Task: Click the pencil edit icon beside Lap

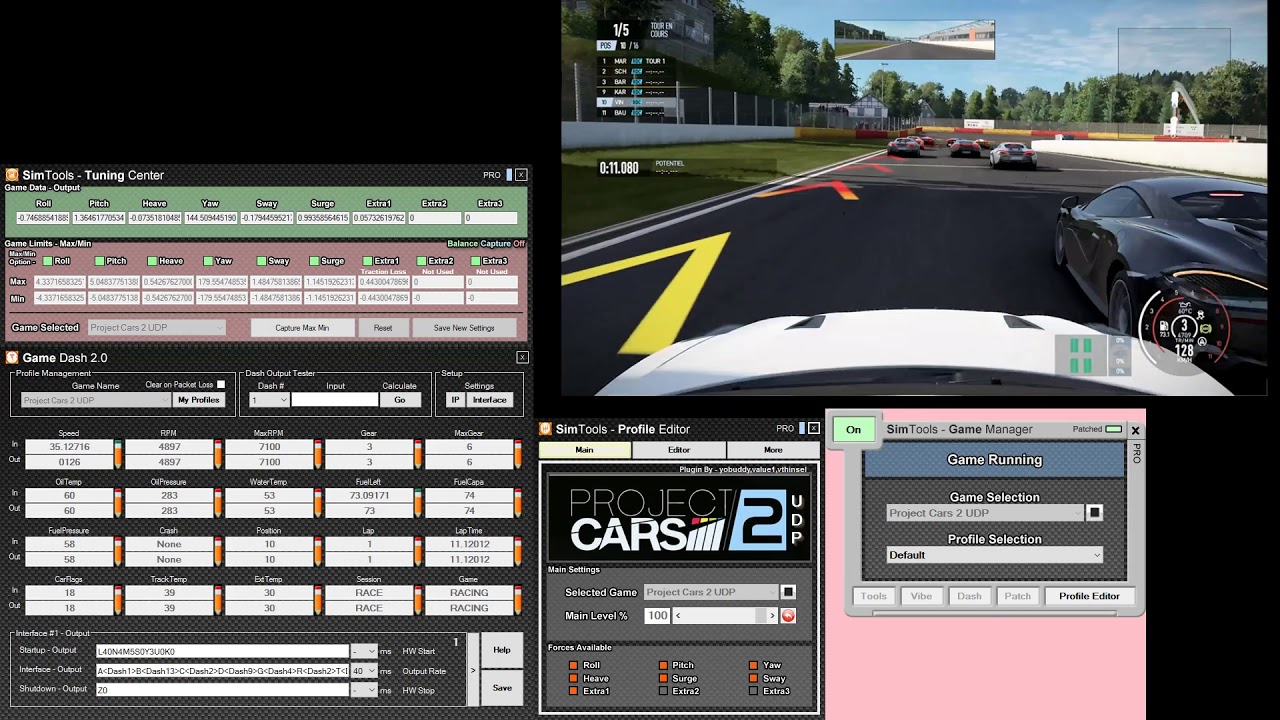Action: click(x=418, y=552)
